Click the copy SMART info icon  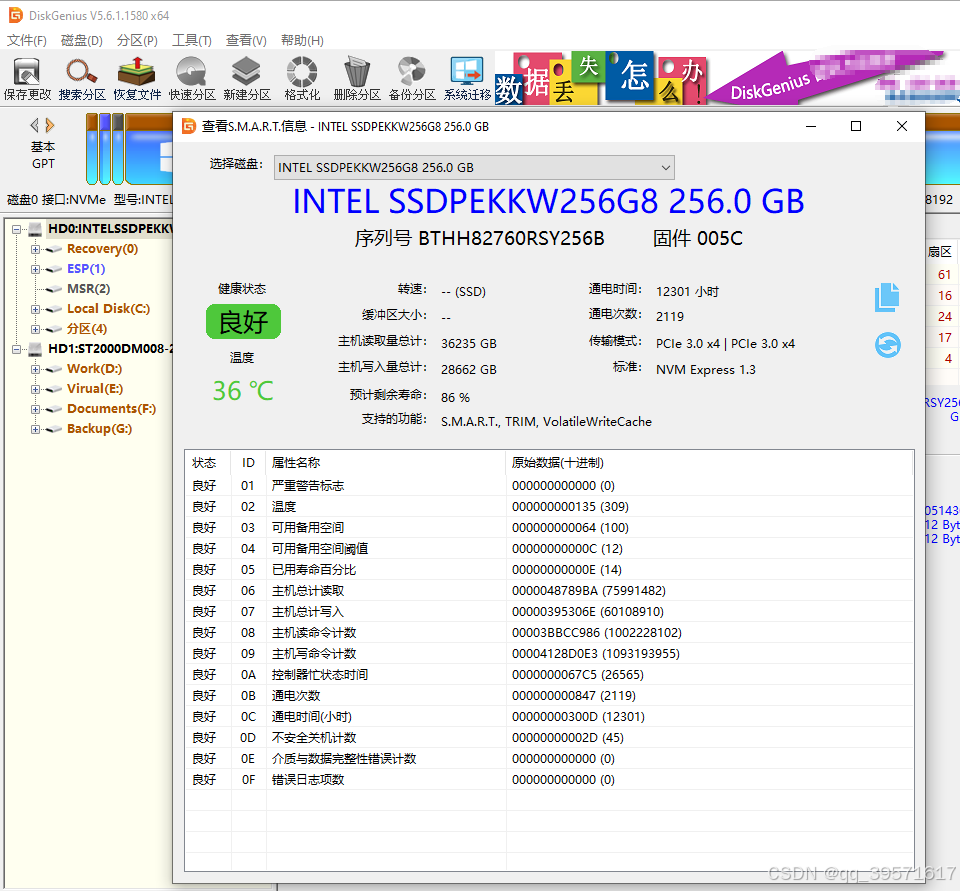[887, 298]
